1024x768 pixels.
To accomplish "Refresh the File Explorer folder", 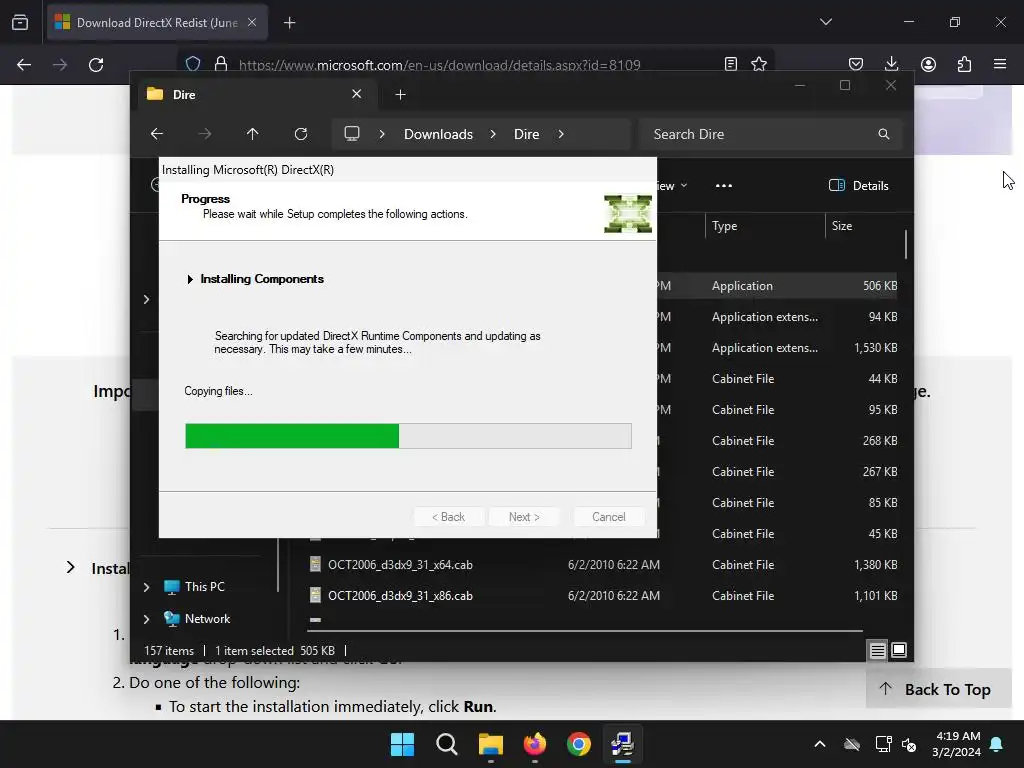I will pos(300,134).
